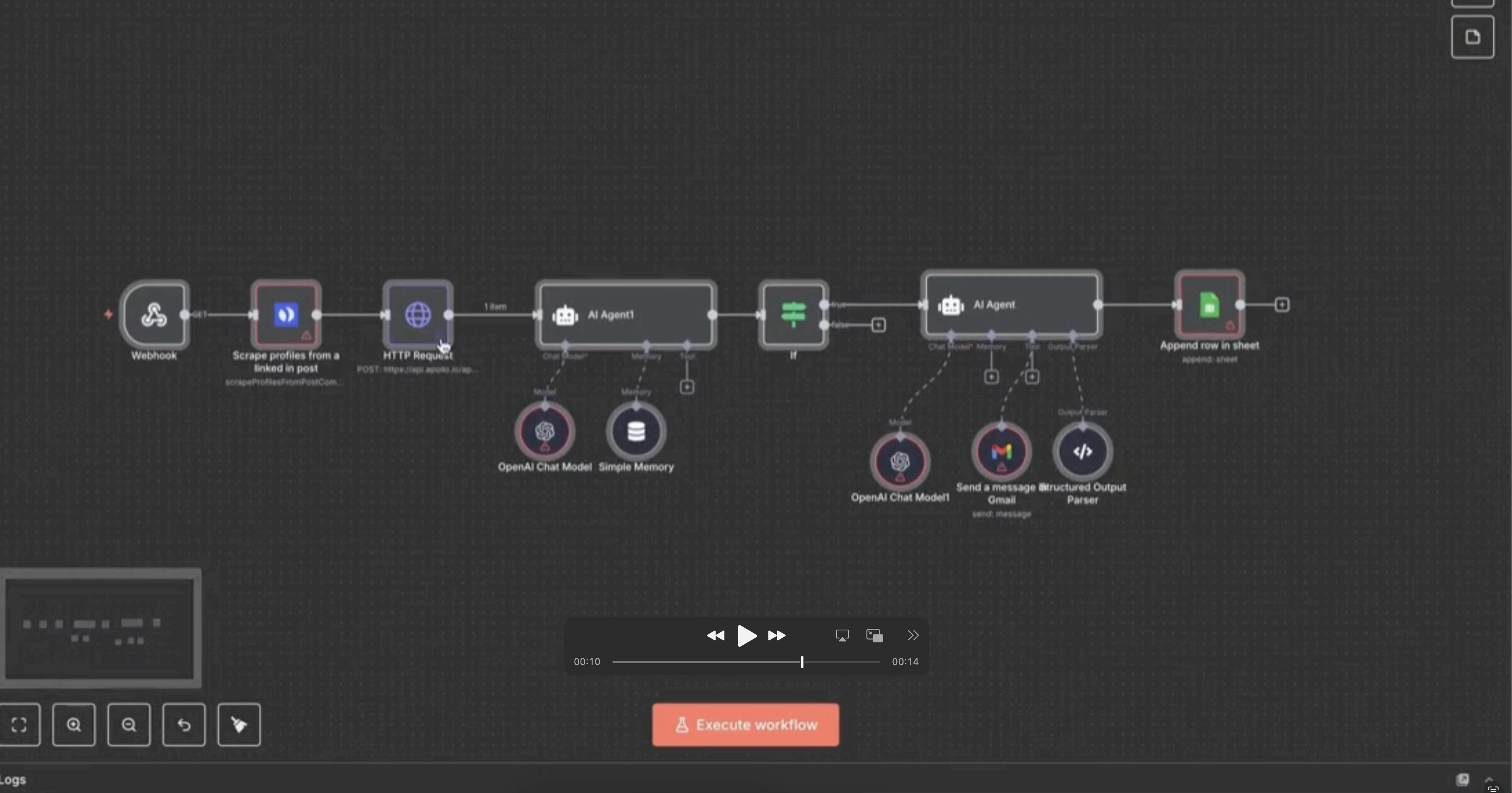Click the fit-to-view canvas button
Viewport: 1512px width, 793px height.
tap(20, 725)
